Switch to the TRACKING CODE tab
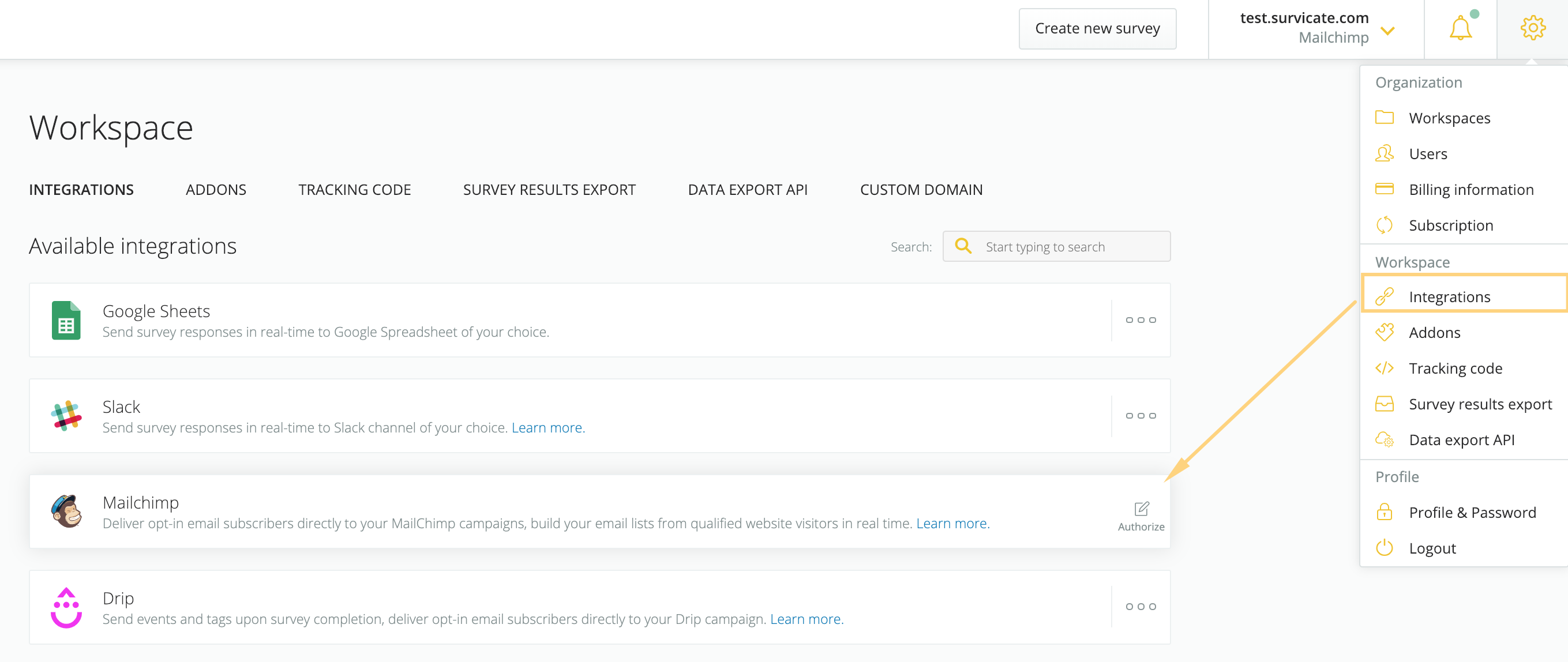The width and height of the screenshot is (1568, 662). [x=354, y=190]
